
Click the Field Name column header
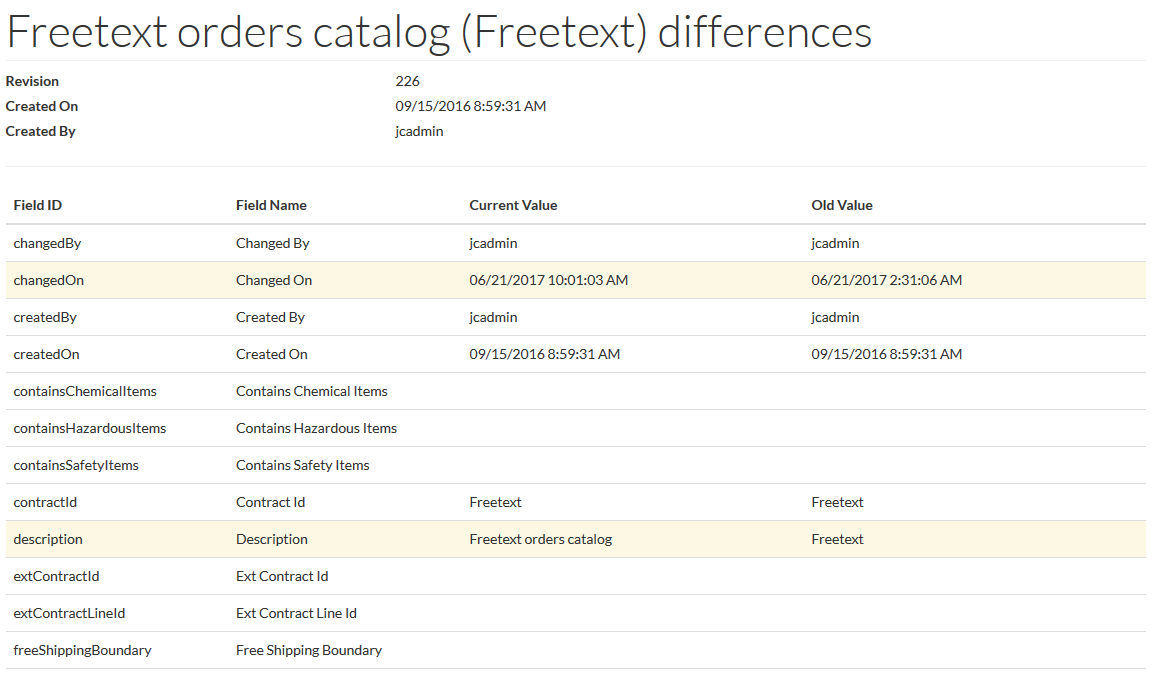271,205
